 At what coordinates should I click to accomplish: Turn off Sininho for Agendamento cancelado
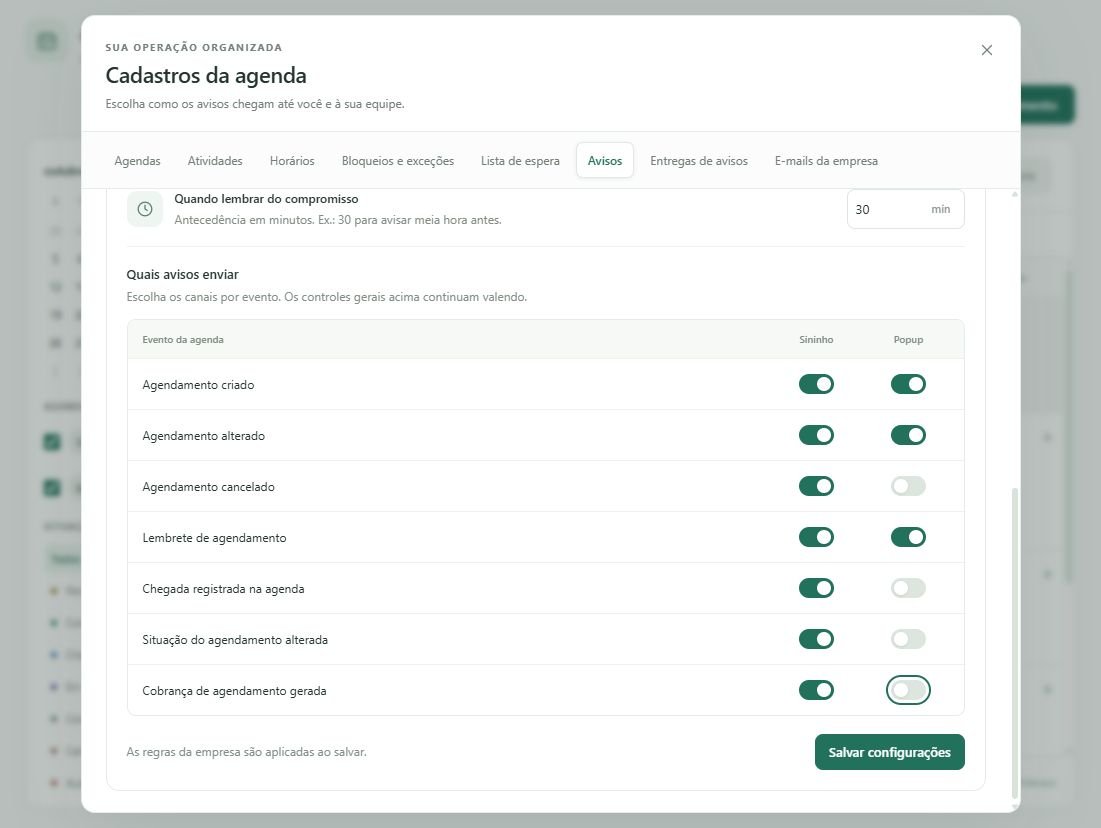[816, 486]
